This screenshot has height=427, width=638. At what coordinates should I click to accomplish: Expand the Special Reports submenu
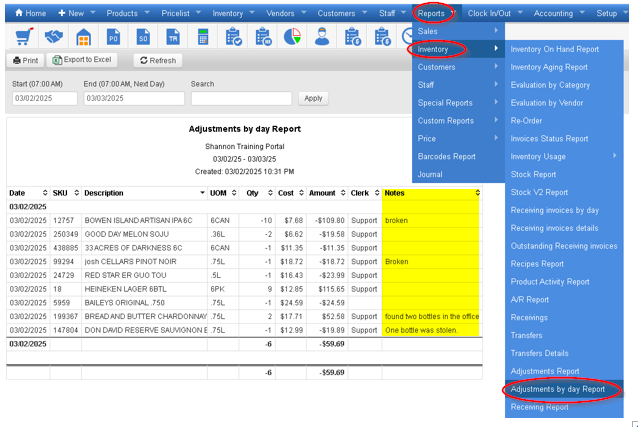click(458, 103)
